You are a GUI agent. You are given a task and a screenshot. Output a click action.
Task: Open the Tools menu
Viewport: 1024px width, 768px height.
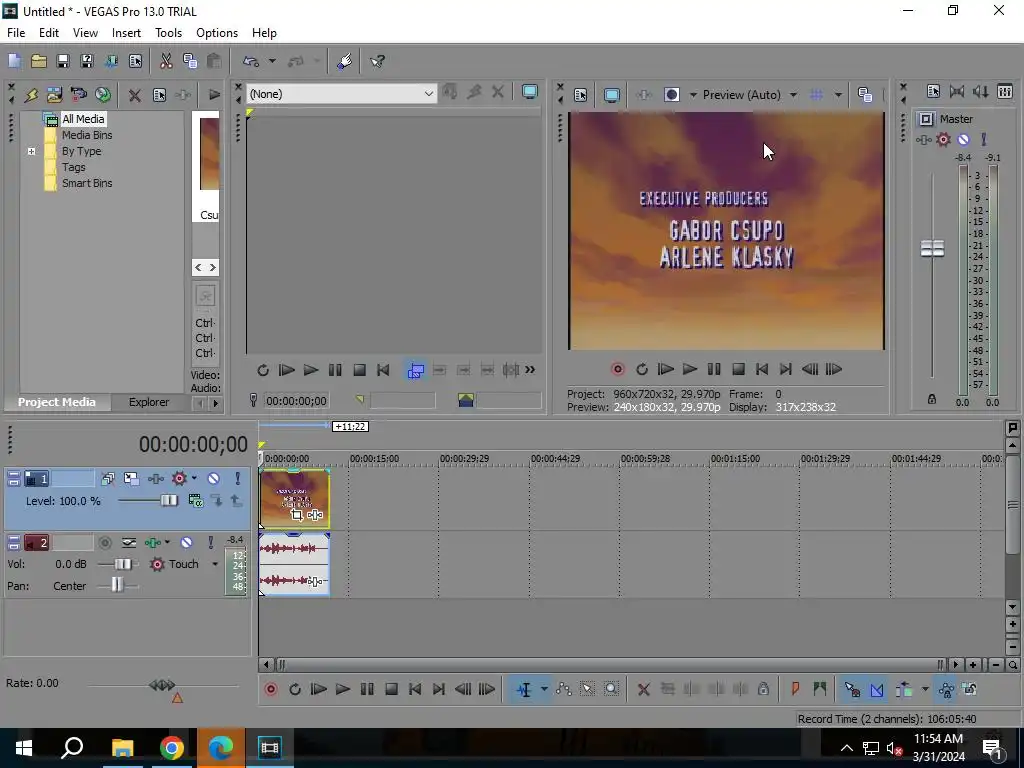168,33
